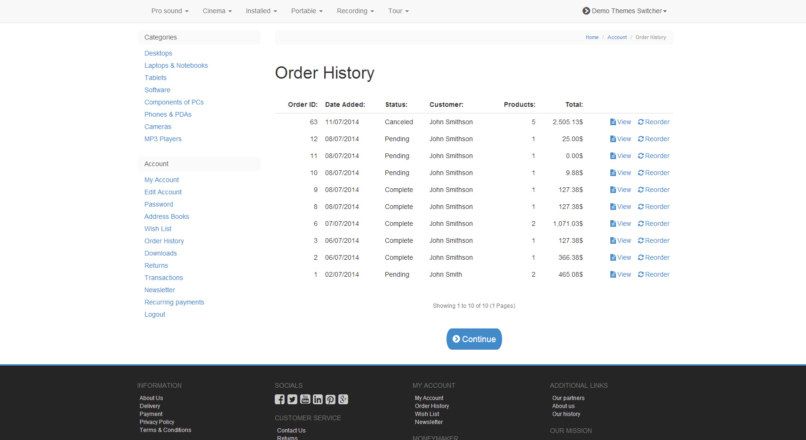View order 8 details
The height and width of the screenshot is (440, 806).
[x=620, y=207]
